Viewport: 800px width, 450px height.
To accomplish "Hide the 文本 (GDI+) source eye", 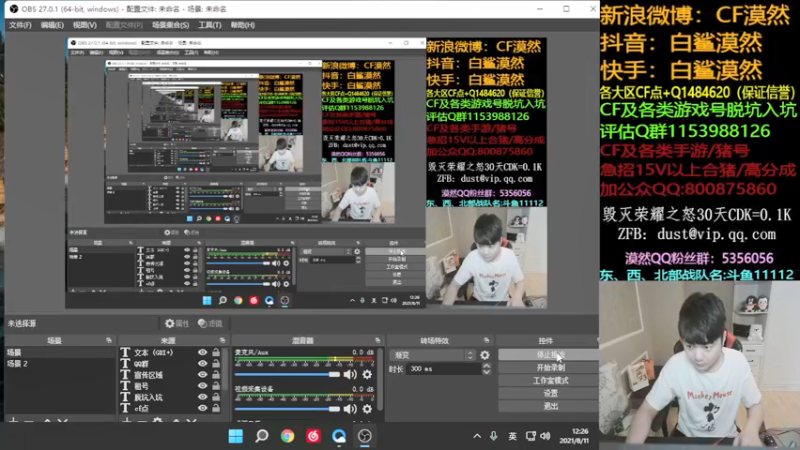I will point(203,353).
